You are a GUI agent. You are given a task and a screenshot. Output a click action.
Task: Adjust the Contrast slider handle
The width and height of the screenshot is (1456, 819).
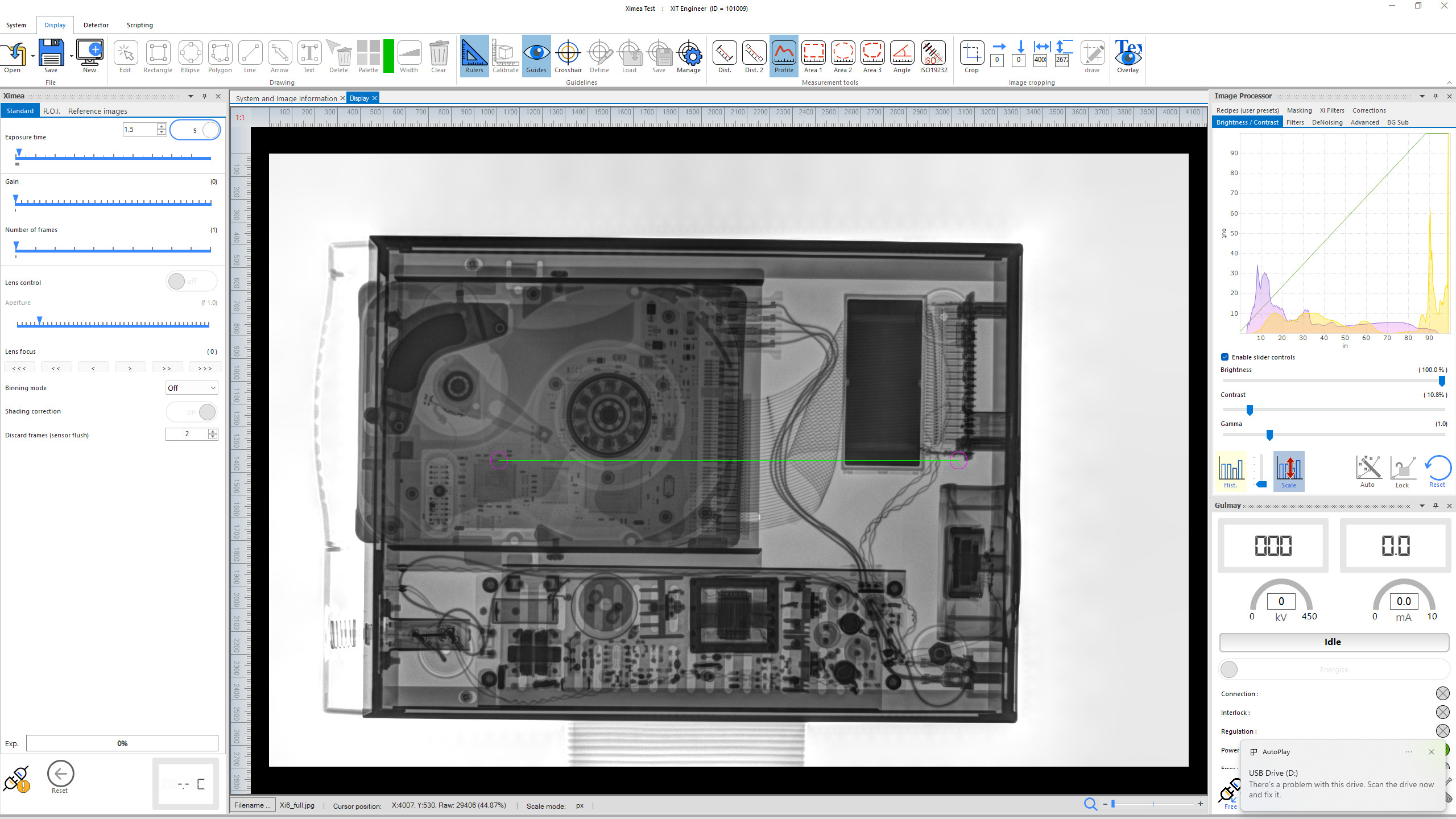[1250, 409]
